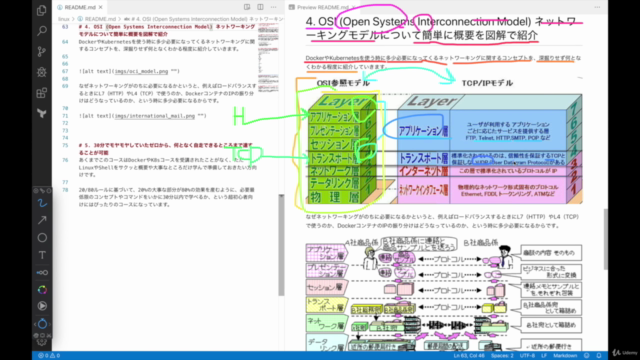Select the circle shape drawing tool

click(x=42, y=238)
